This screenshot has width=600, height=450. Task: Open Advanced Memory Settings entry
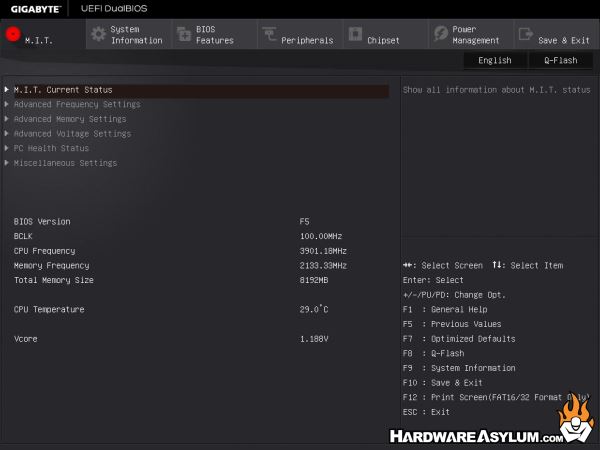point(70,119)
